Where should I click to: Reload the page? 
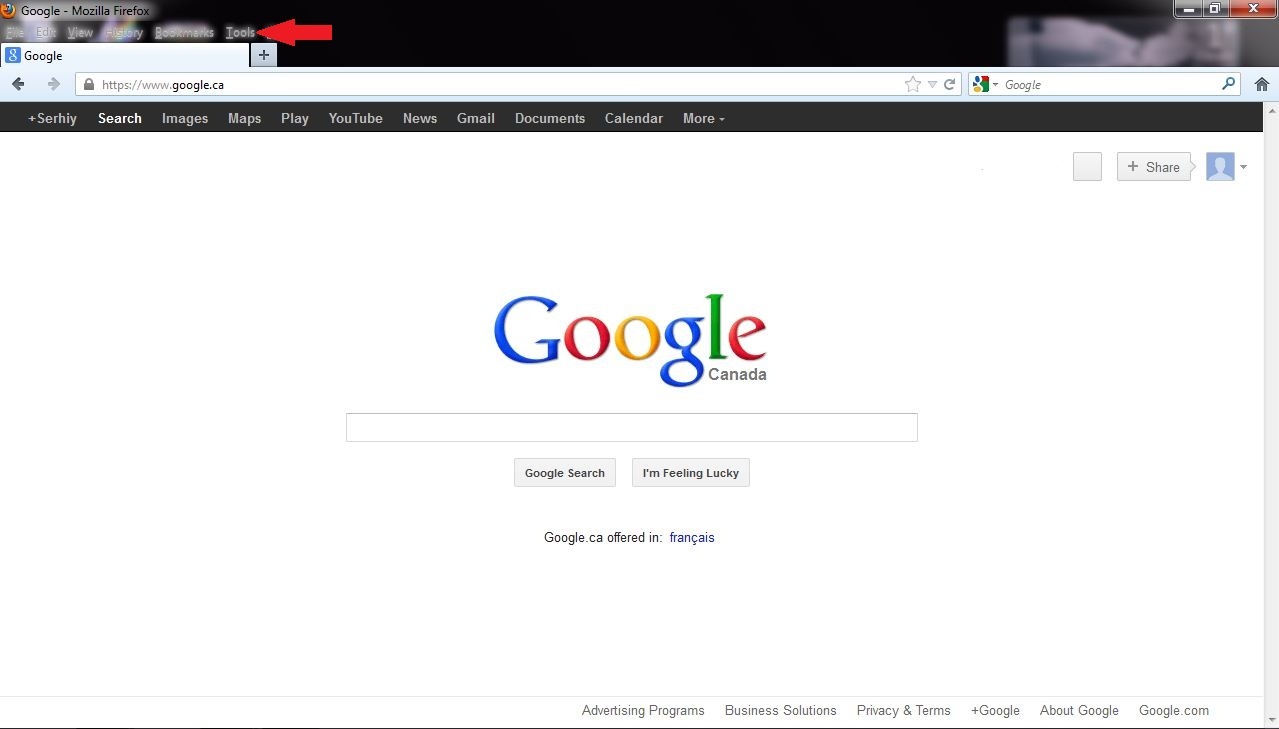(x=950, y=85)
